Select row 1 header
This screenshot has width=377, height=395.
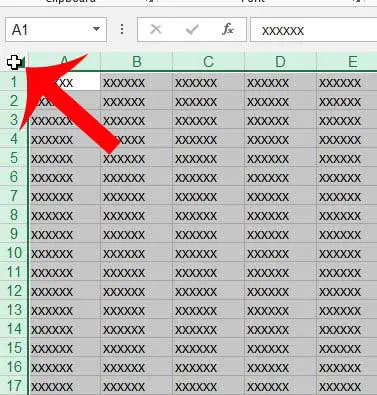point(14,82)
